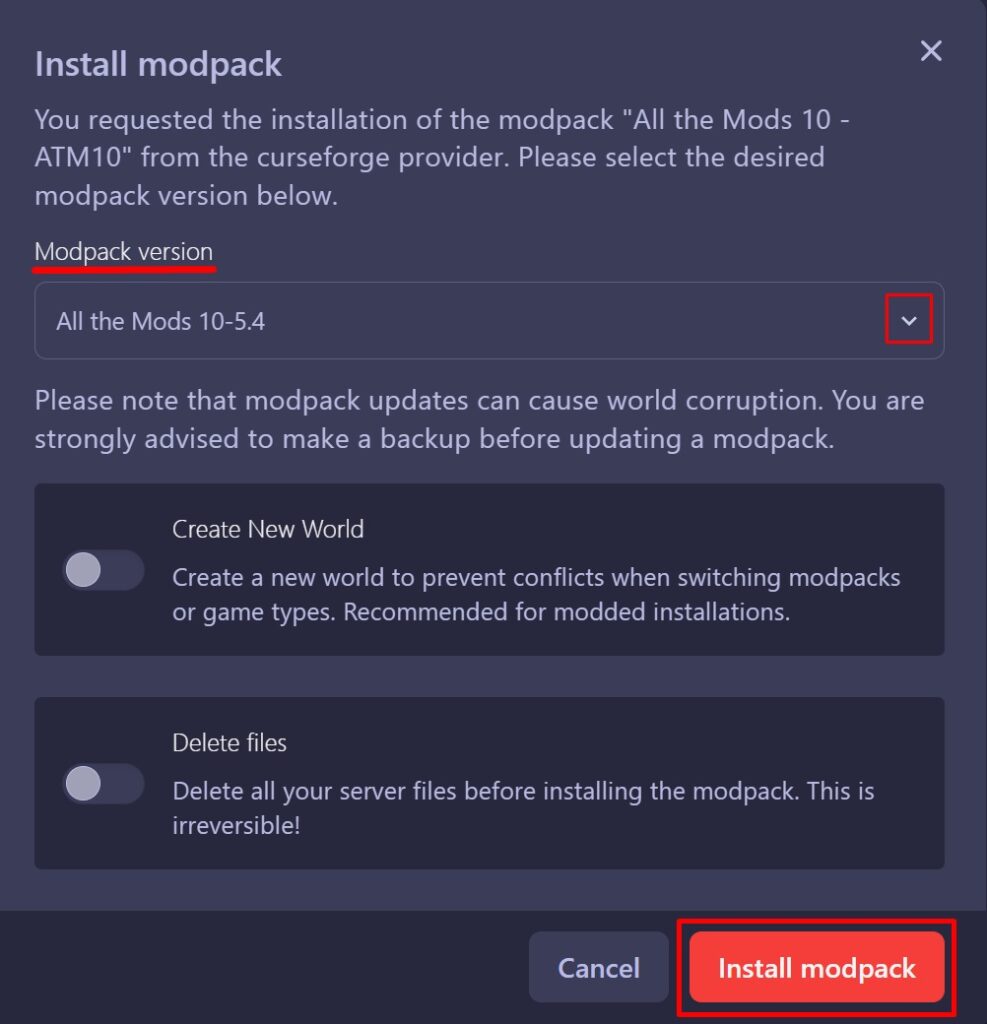Select the "Create New World" heading text
Viewport: 987px width, 1024px height.
click(x=268, y=529)
